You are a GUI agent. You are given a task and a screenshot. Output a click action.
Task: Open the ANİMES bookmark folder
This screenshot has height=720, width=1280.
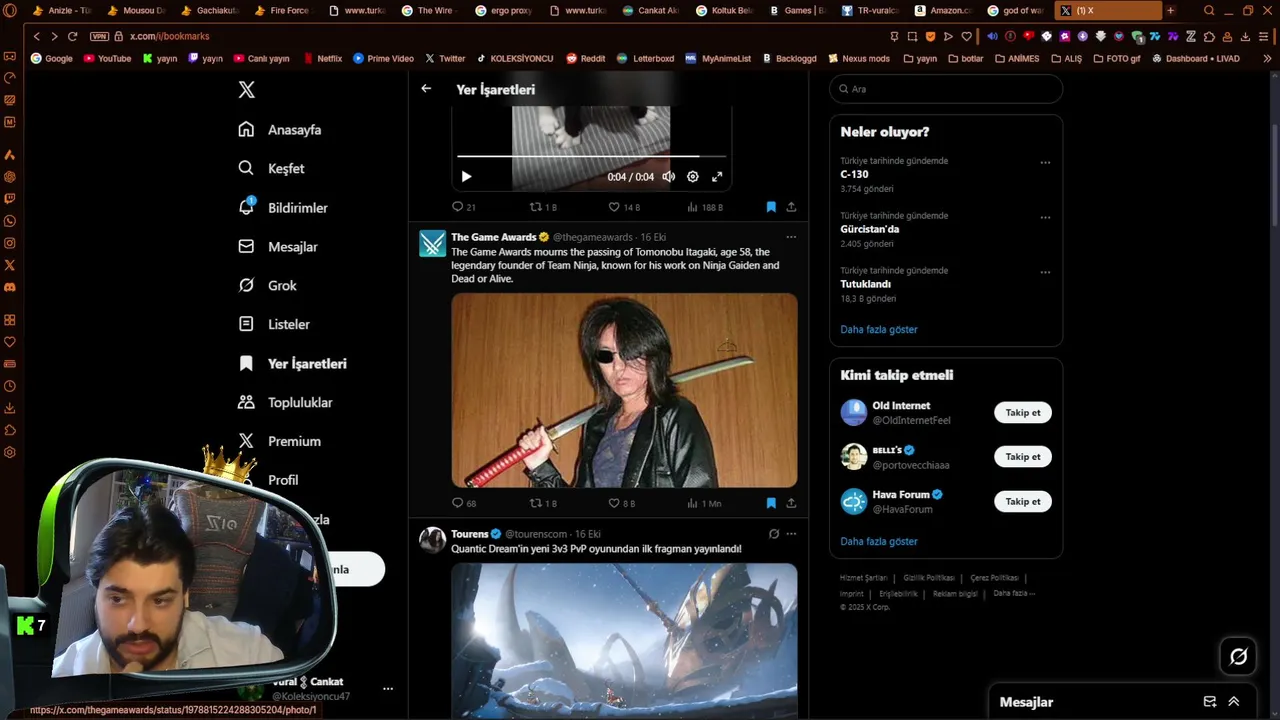tap(1017, 59)
